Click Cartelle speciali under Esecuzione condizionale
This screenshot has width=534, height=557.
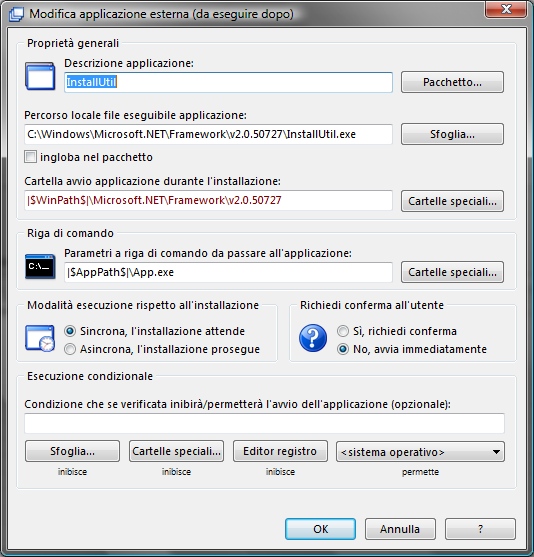point(177,451)
